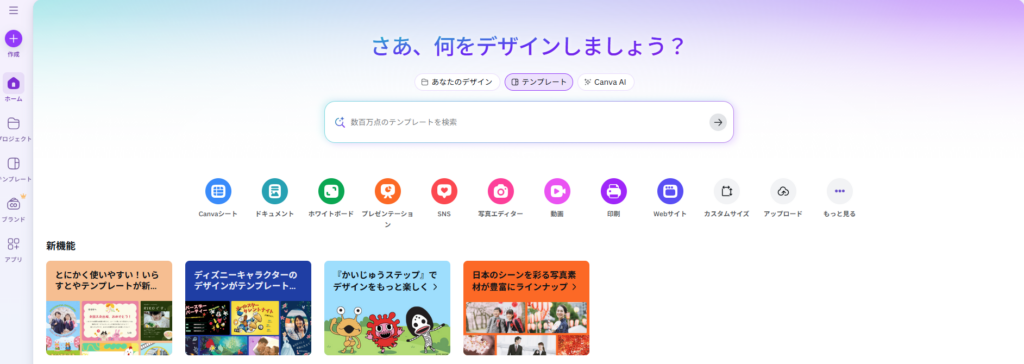The width and height of the screenshot is (1024, 364).
Task: Expand もっと見る for more design types
Action: (x=840, y=191)
